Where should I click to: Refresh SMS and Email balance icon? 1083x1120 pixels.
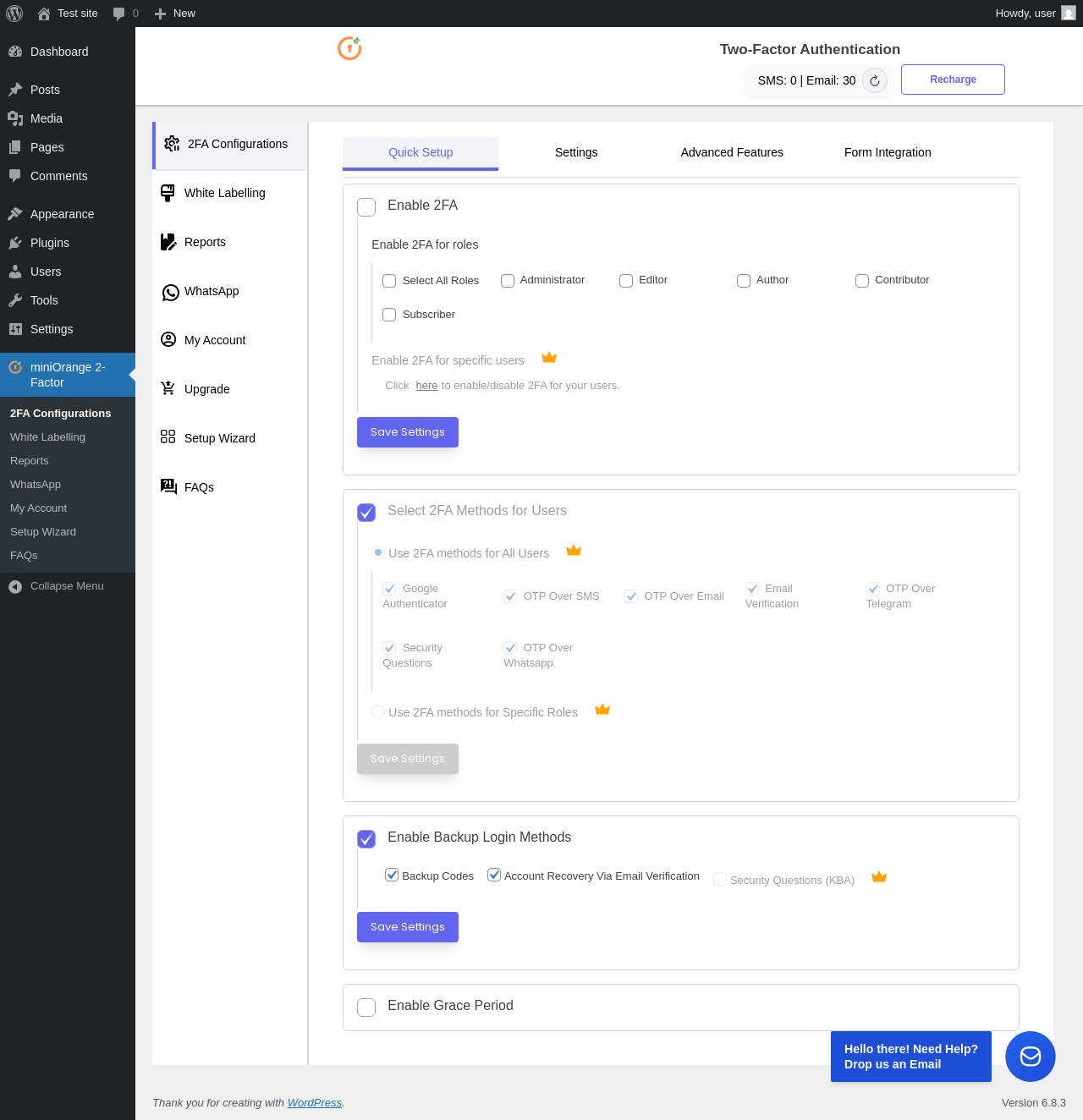point(875,80)
